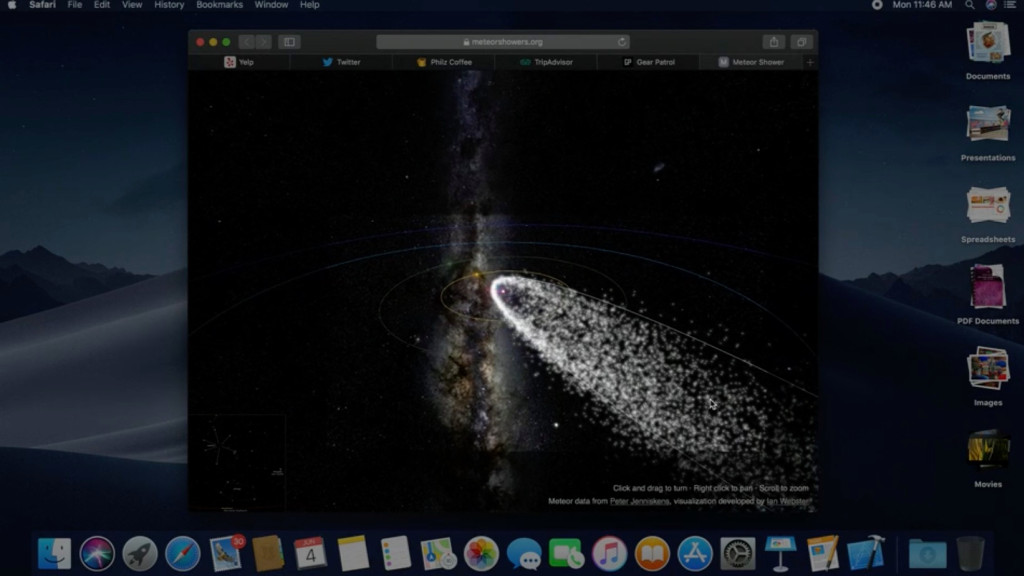Image resolution: width=1024 pixels, height=576 pixels.
Task: Open the PDF Documents desktop stack
Action: [988, 294]
